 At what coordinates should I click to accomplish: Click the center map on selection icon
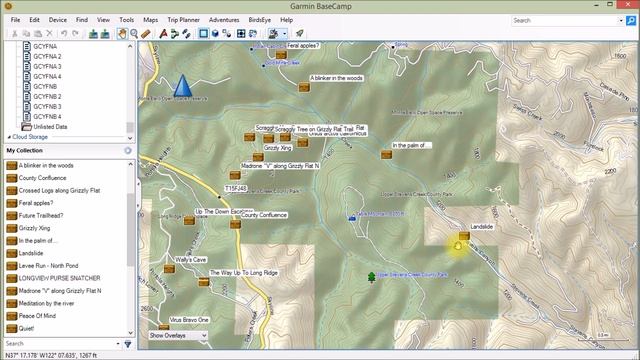tap(241, 34)
